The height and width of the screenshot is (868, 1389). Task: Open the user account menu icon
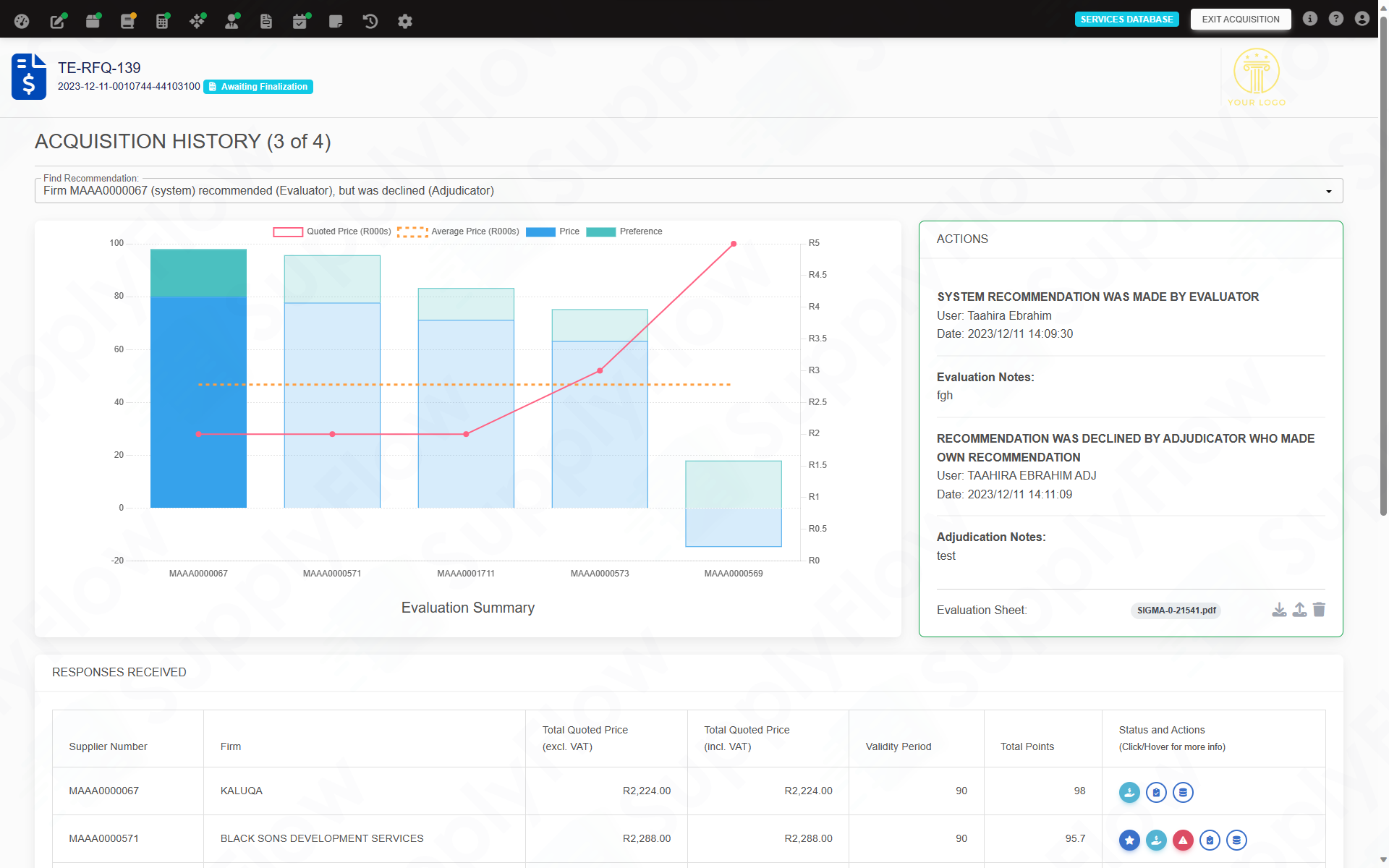(x=1362, y=19)
